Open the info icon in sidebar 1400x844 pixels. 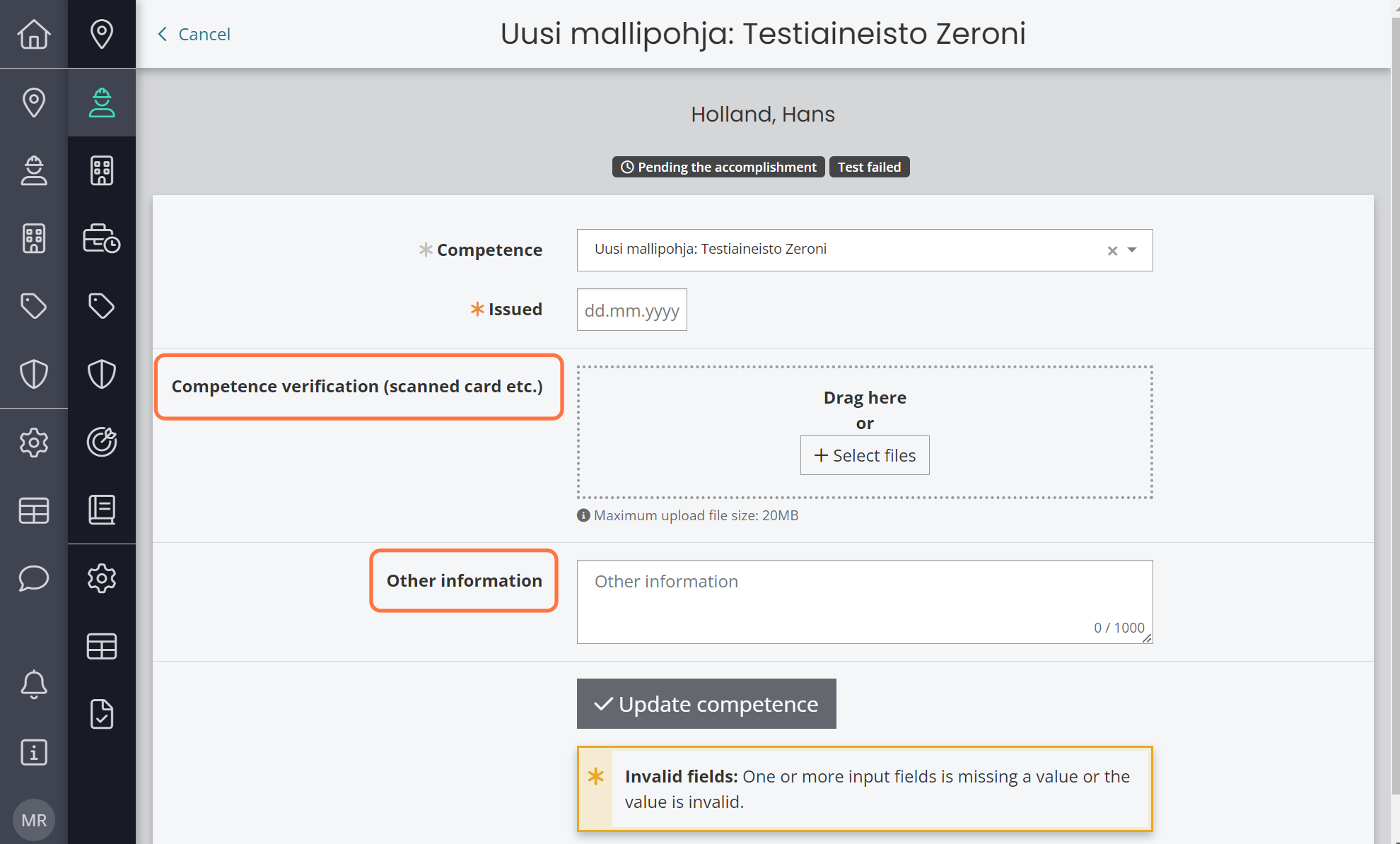[34, 752]
